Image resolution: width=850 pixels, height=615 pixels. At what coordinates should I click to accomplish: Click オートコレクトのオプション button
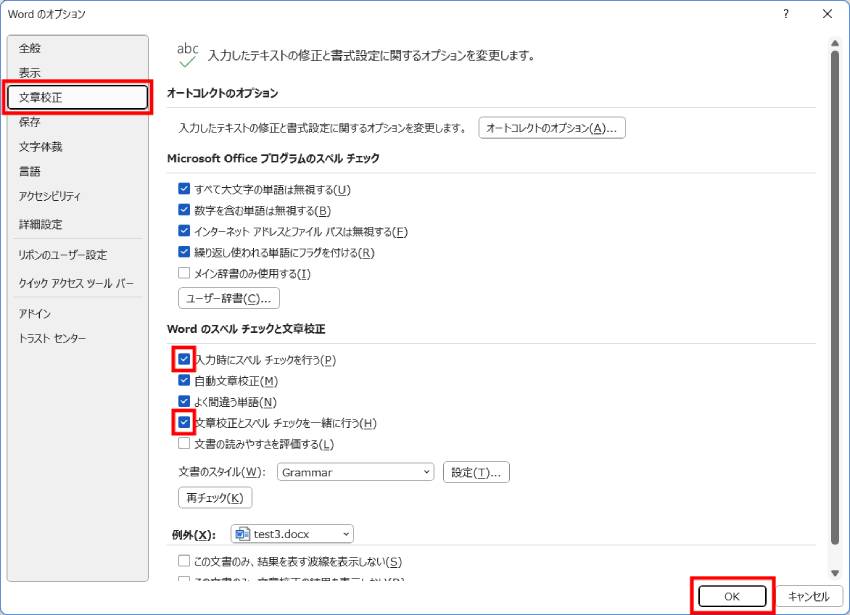tap(552, 128)
